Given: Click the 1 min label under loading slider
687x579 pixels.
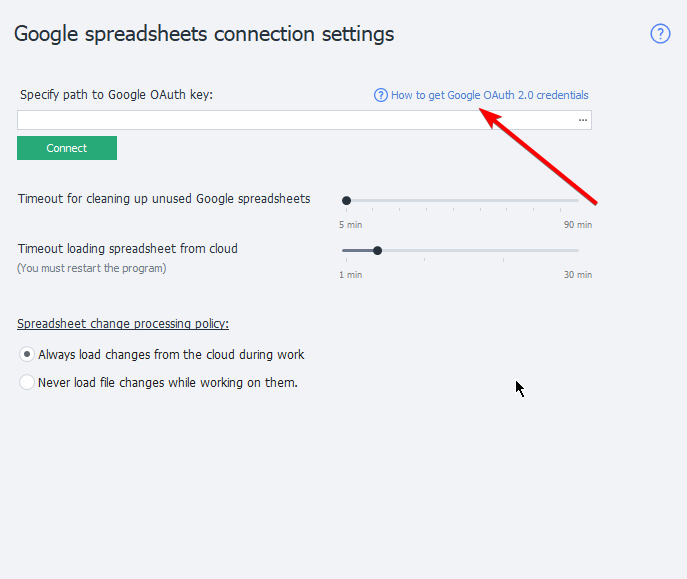Looking at the screenshot, I should click(x=350, y=275).
